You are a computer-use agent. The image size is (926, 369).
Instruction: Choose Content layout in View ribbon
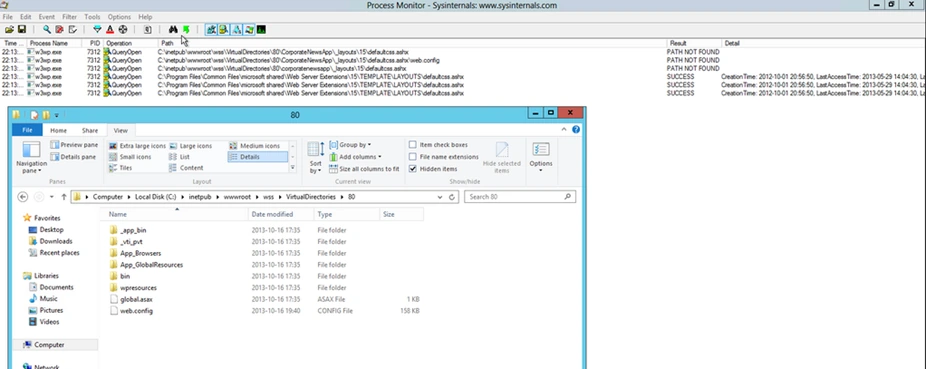click(186, 168)
